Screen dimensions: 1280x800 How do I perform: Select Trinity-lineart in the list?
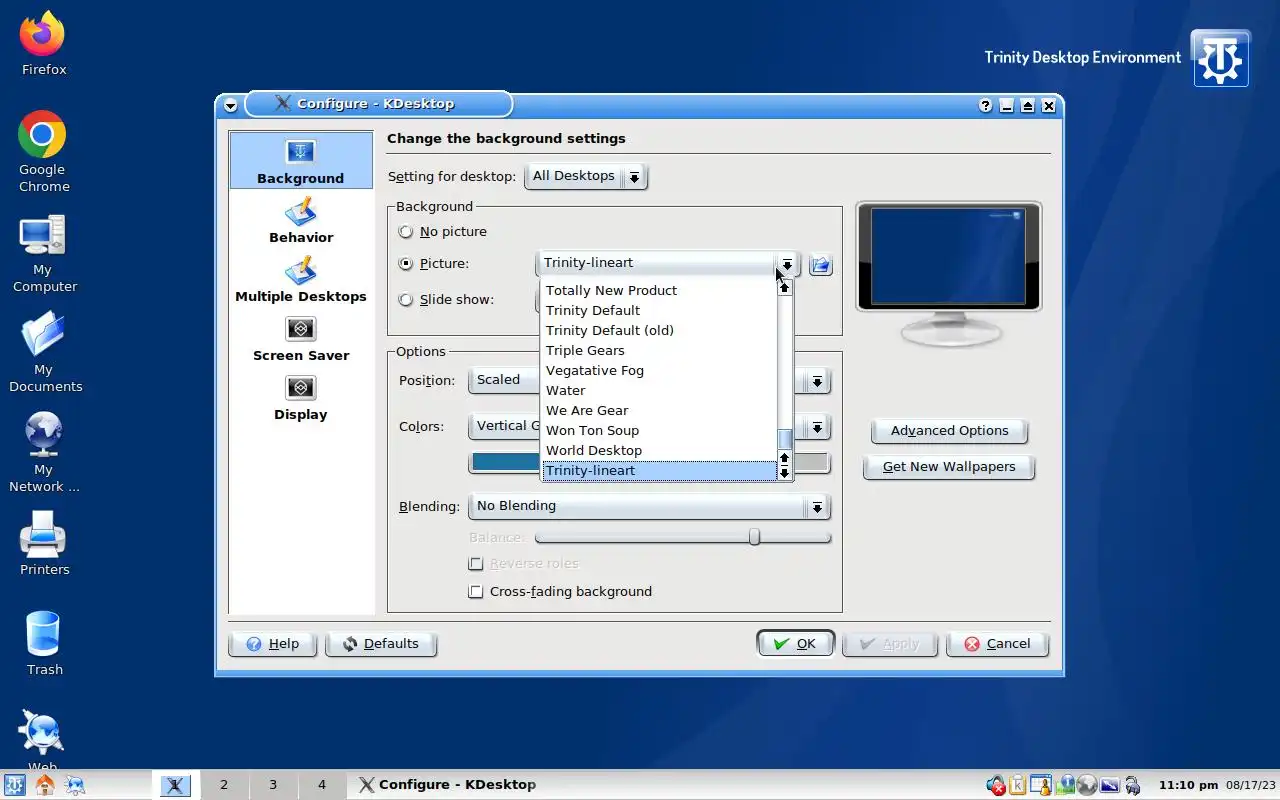click(659, 471)
